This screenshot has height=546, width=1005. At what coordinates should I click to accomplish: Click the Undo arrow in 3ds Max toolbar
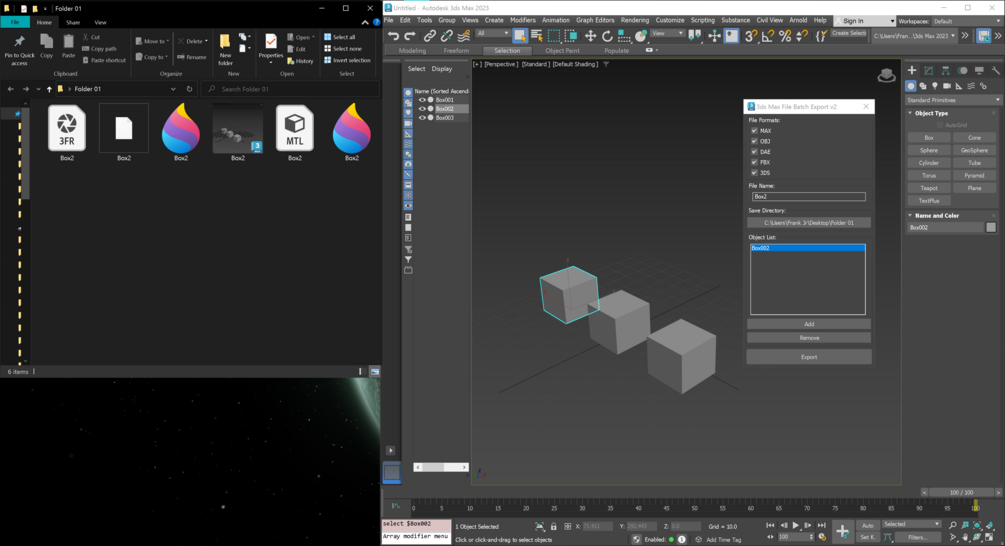coord(394,36)
